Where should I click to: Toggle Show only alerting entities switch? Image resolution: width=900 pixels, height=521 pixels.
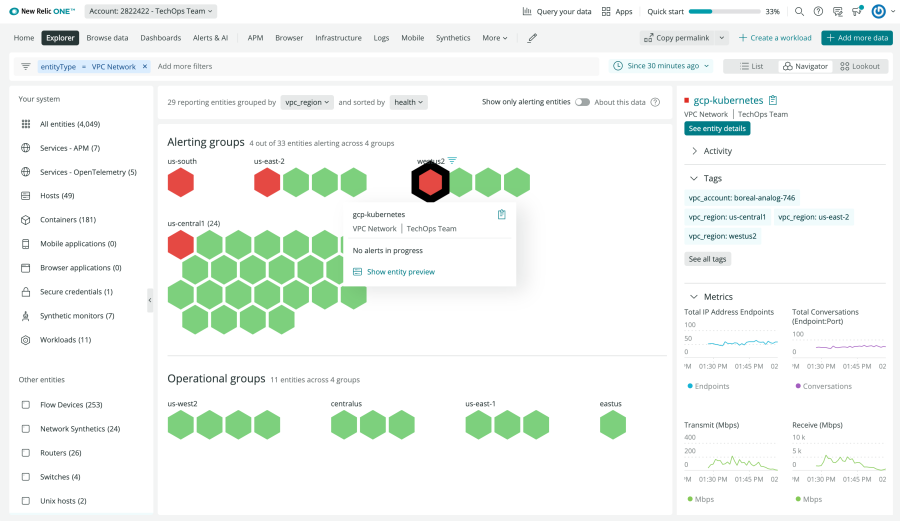tap(583, 102)
